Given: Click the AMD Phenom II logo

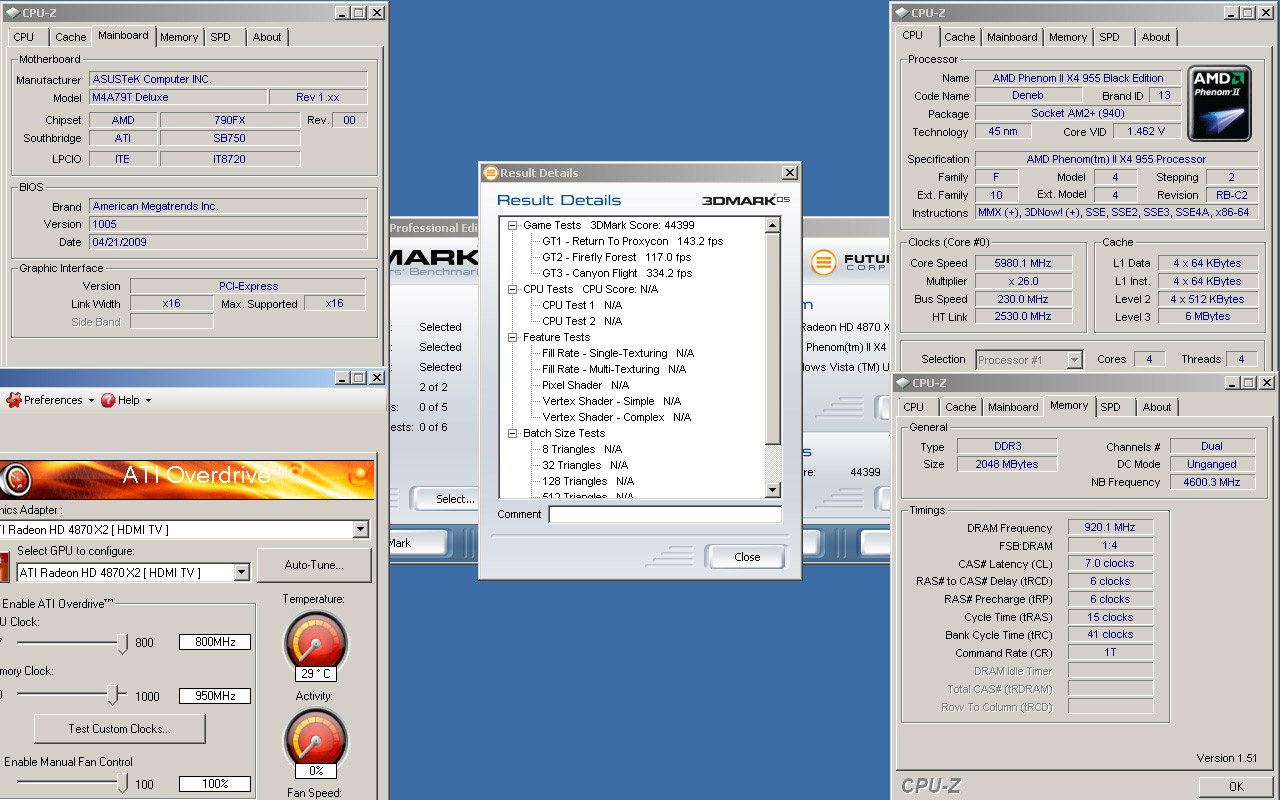Looking at the screenshot, I should (1219, 103).
